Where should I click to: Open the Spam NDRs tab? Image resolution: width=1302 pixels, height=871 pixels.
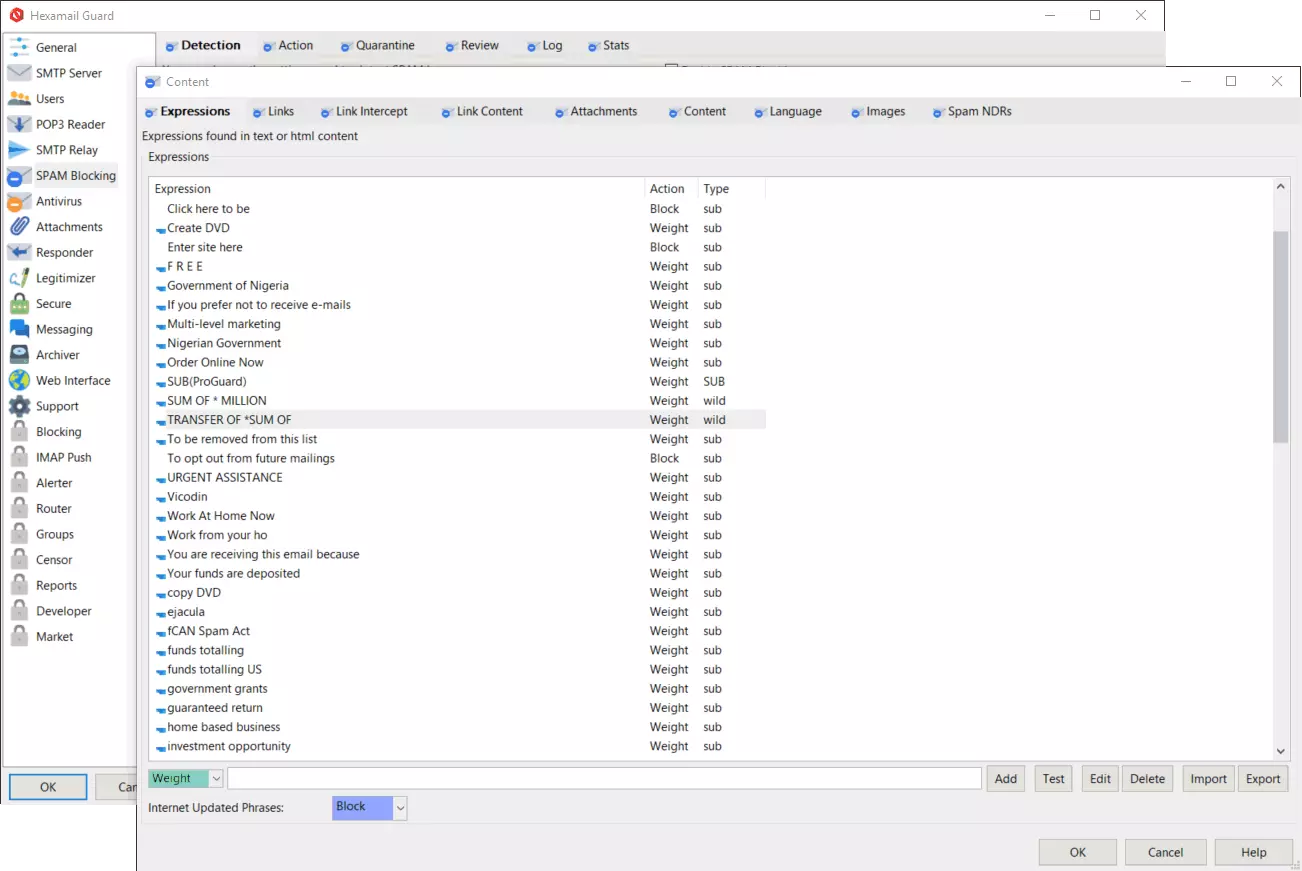pyautogui.click(x=979, y=112)
